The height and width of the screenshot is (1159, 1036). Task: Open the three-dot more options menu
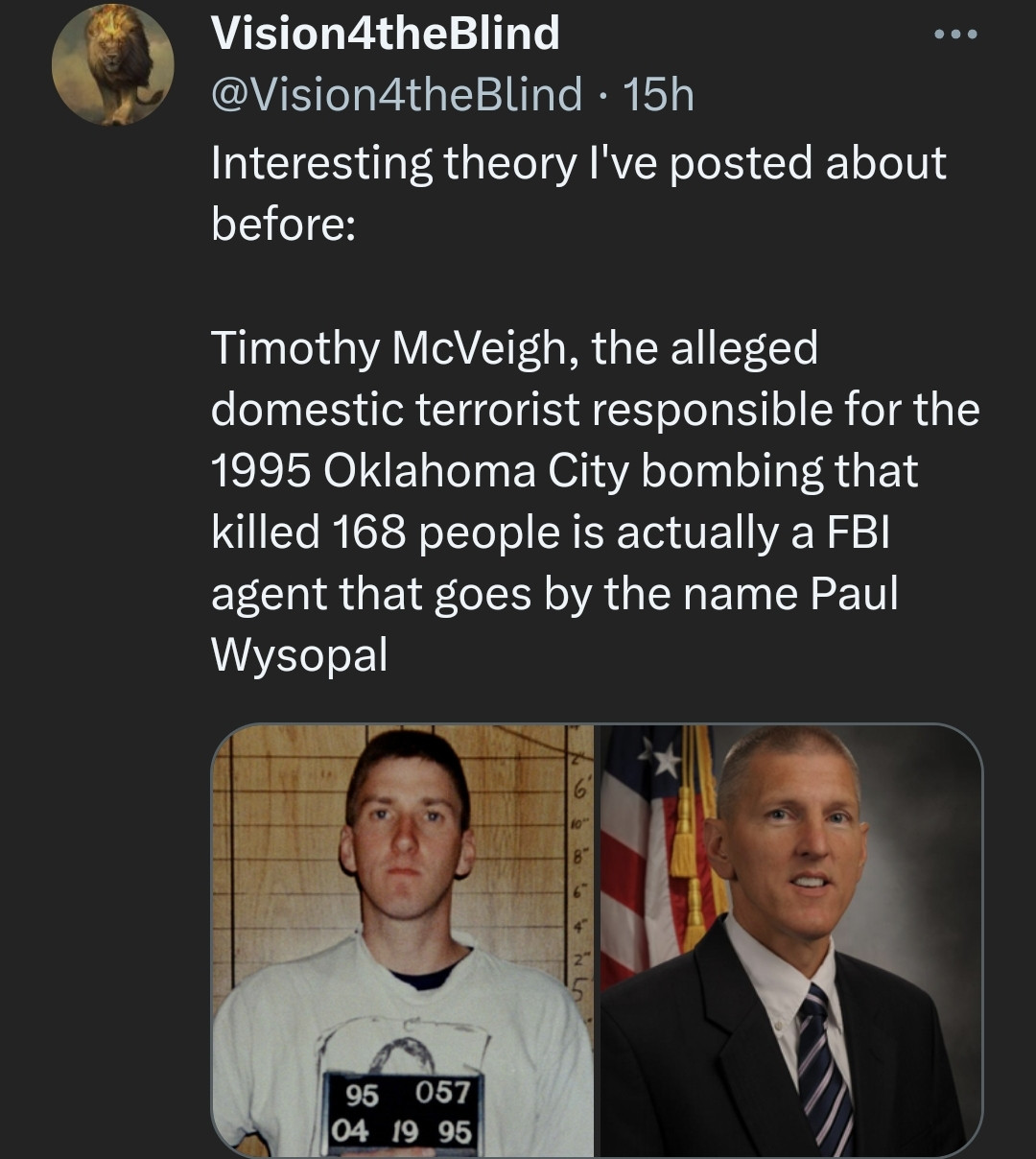click(x=955, y=35)
